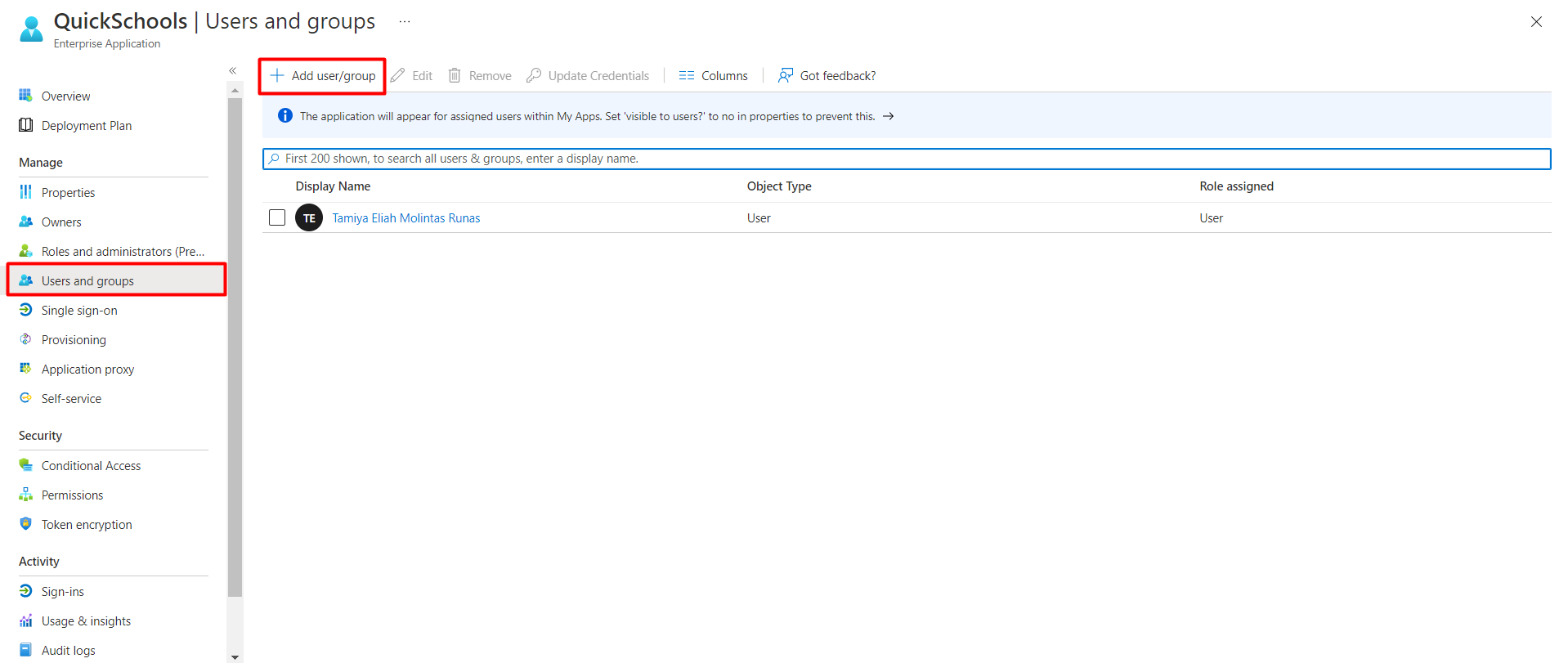The width and height of the screenshot is (1568, 663).
Task: Click the Role assigned column header
Action: 1236,186
